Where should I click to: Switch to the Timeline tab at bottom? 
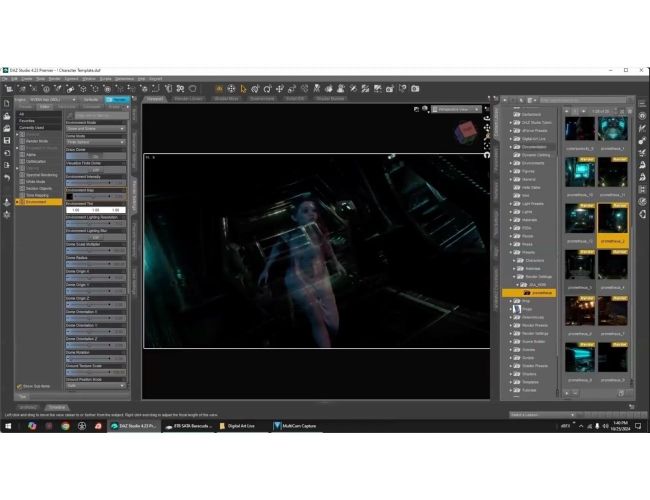tap(57, 408)
